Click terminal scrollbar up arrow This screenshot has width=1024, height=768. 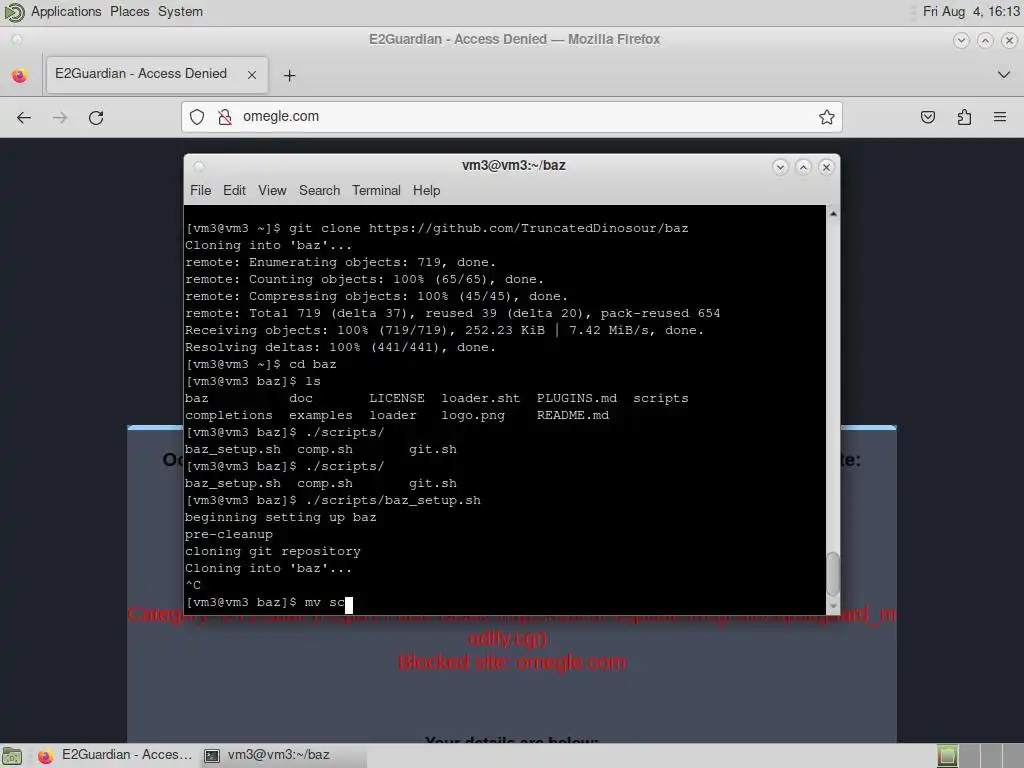833,214
